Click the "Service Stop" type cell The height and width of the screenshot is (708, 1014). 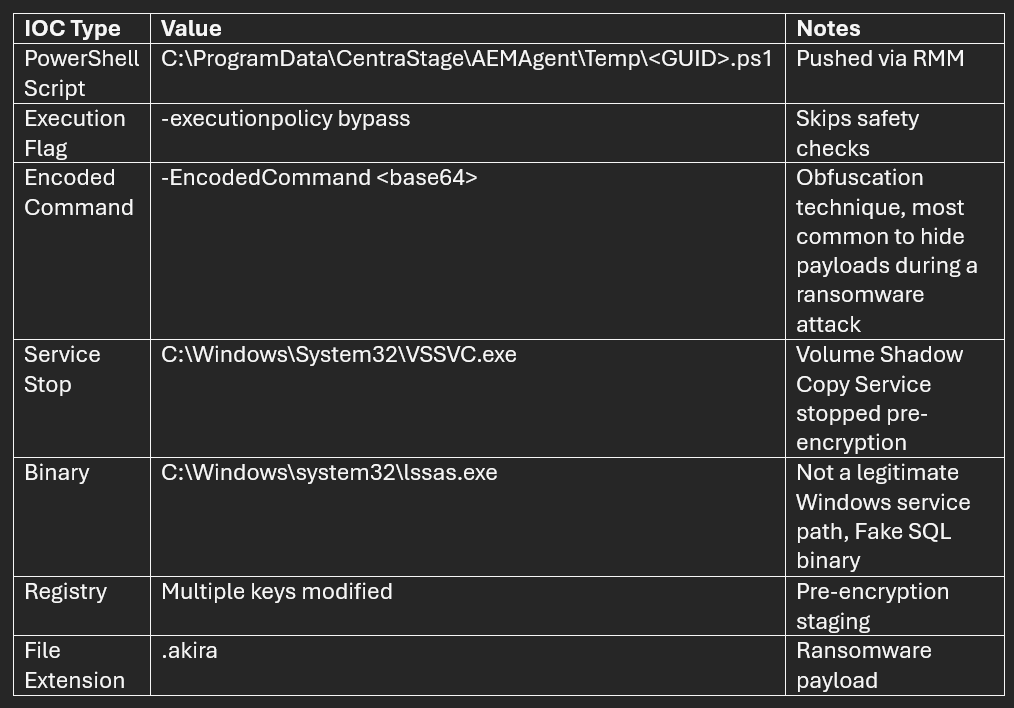point(62,369)
